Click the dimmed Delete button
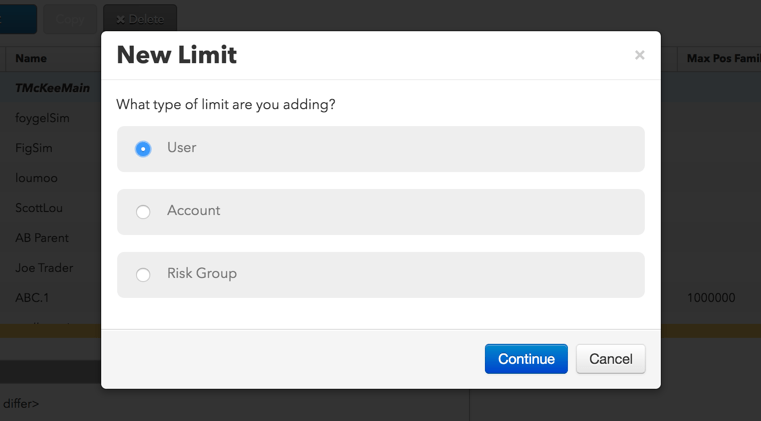 (140, 19)
